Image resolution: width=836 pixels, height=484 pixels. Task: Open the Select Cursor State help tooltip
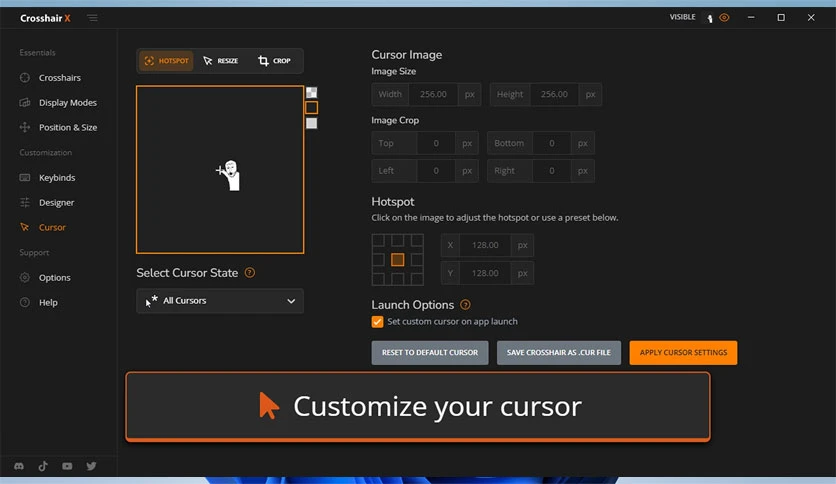pyautogui.click(x=250, y=273)
